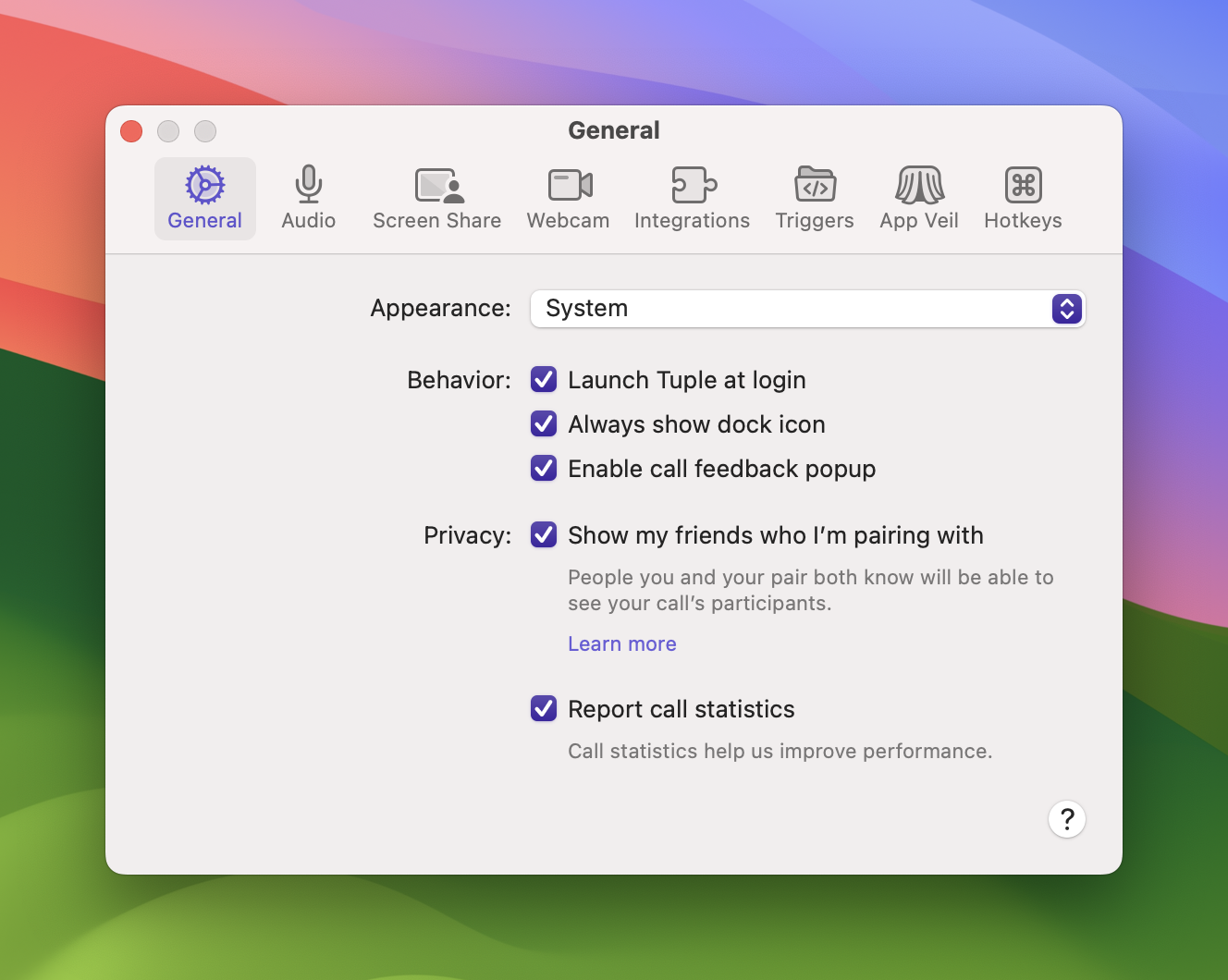
Task: Click the "People you and your pair" description
Action: [x=811, y=590]
